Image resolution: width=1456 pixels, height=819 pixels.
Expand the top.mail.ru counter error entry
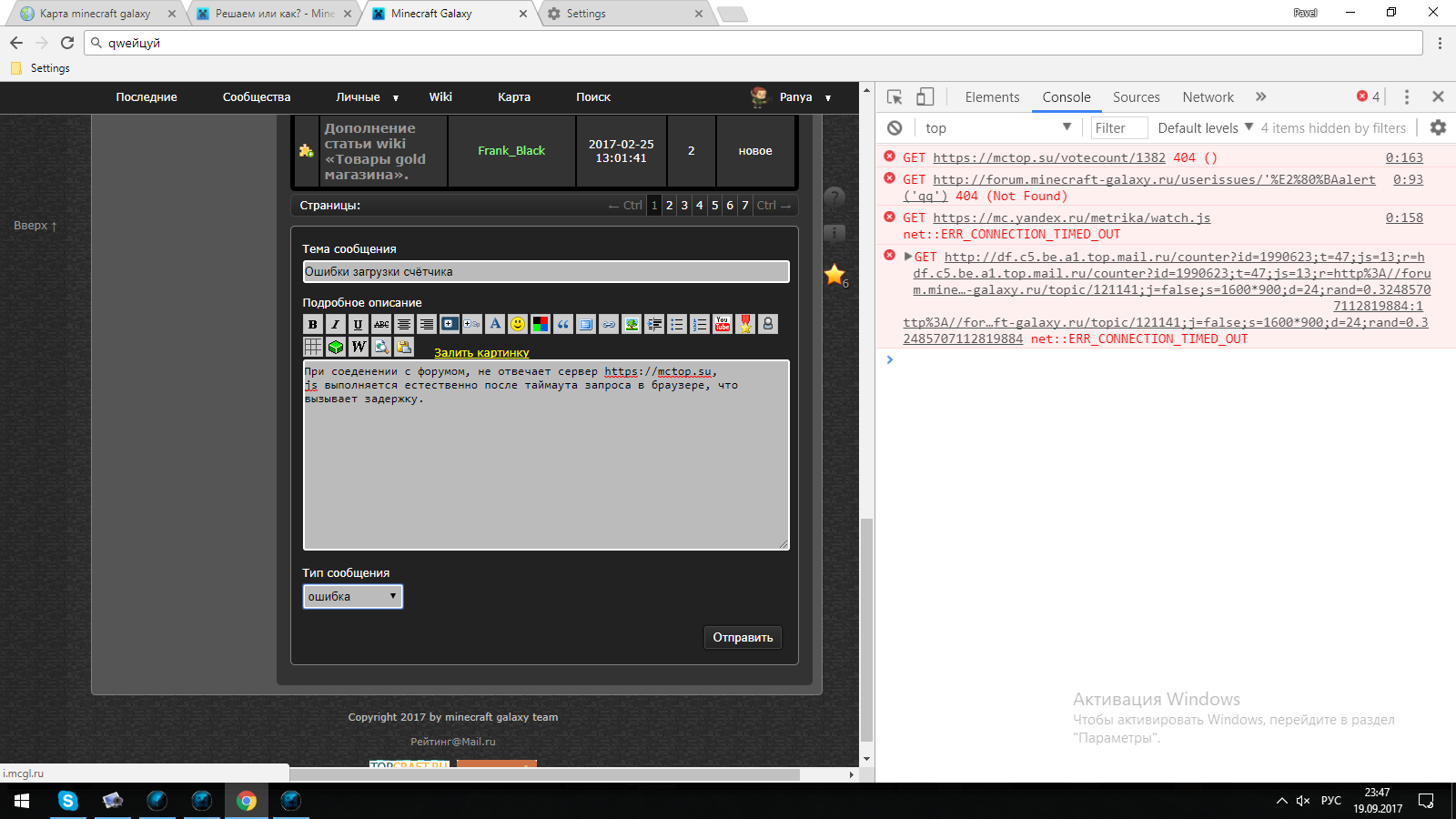(x=907, y=257)
